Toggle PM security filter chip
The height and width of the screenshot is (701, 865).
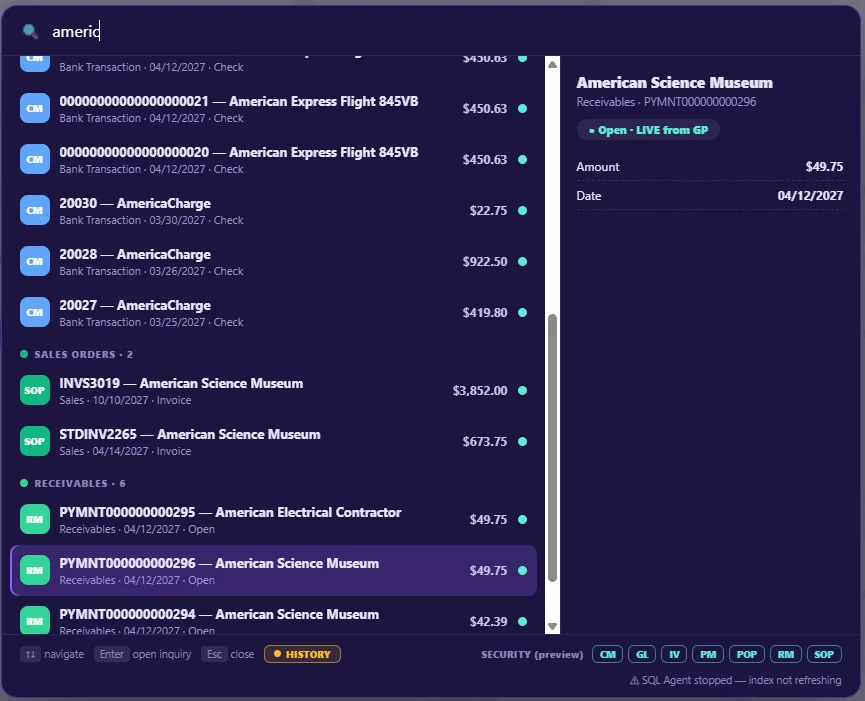708,655
